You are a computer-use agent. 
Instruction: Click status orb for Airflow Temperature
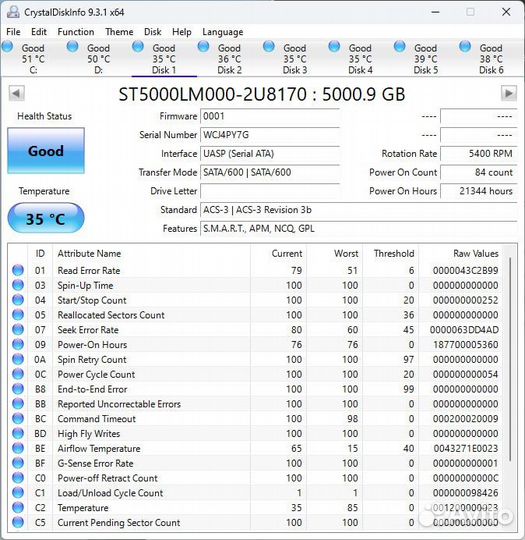(x=18, y=448)
